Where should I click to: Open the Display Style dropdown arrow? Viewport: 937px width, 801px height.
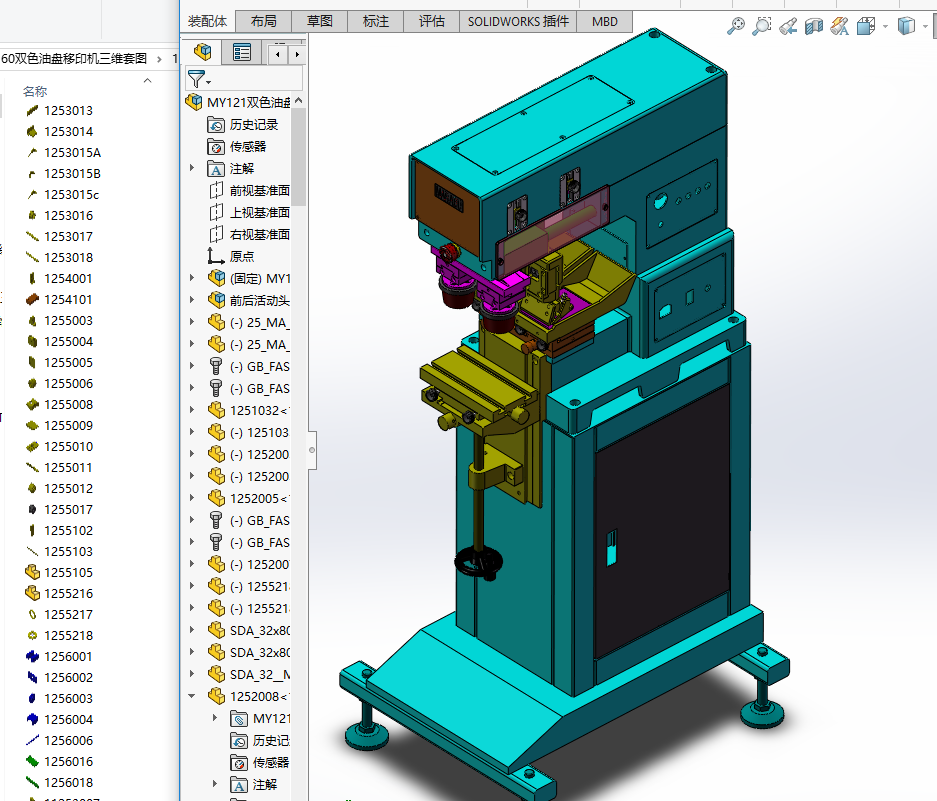point(924,27)
